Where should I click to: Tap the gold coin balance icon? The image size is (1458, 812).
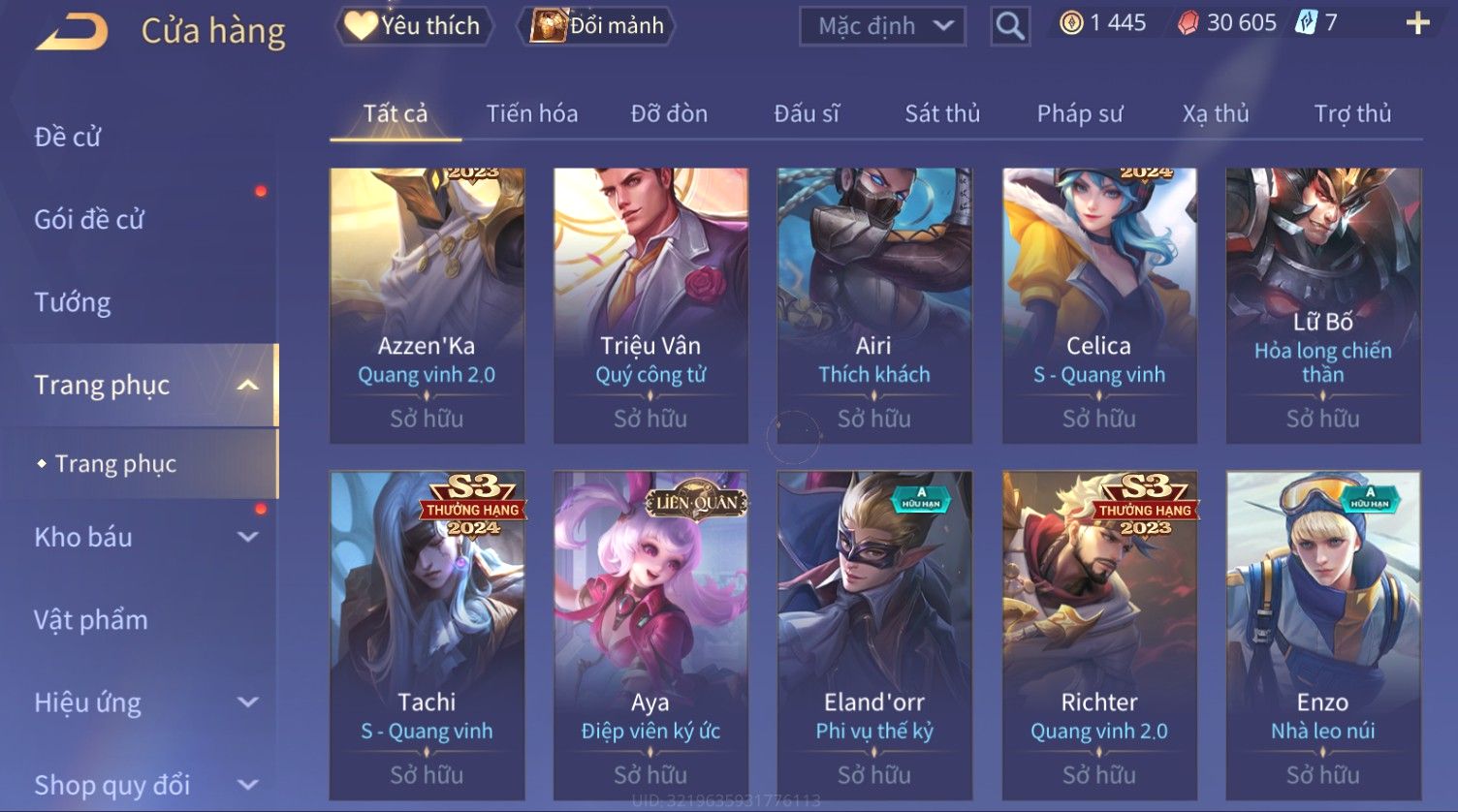point(1071,23)
